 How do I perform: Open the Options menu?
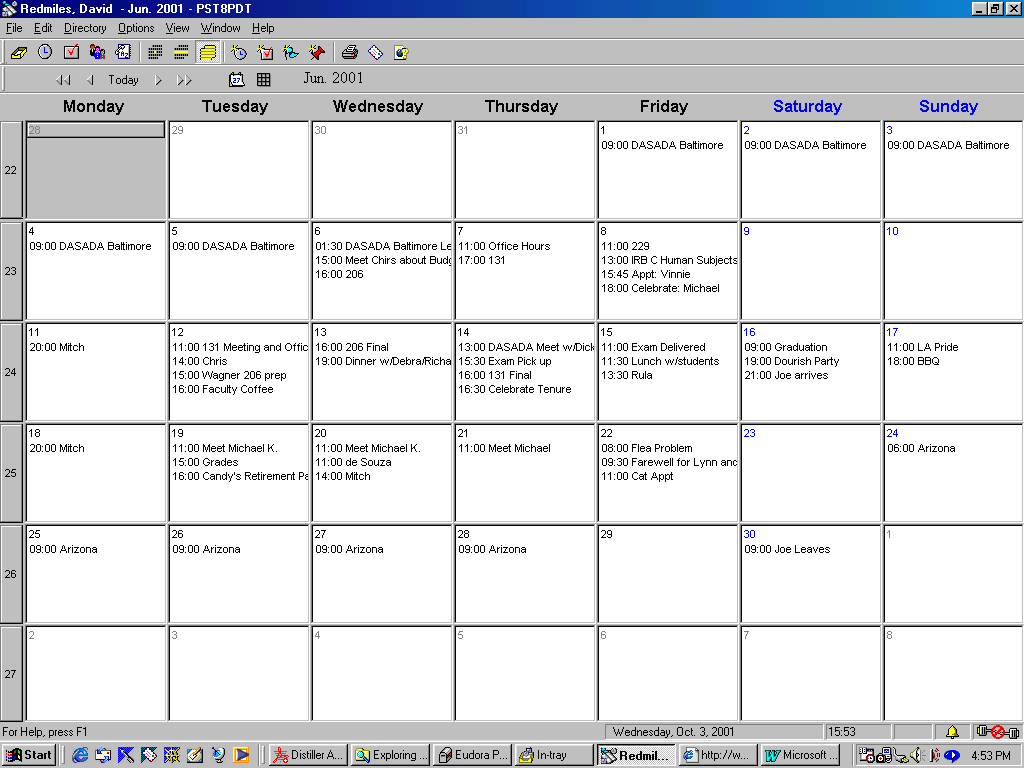click(136, 28)
